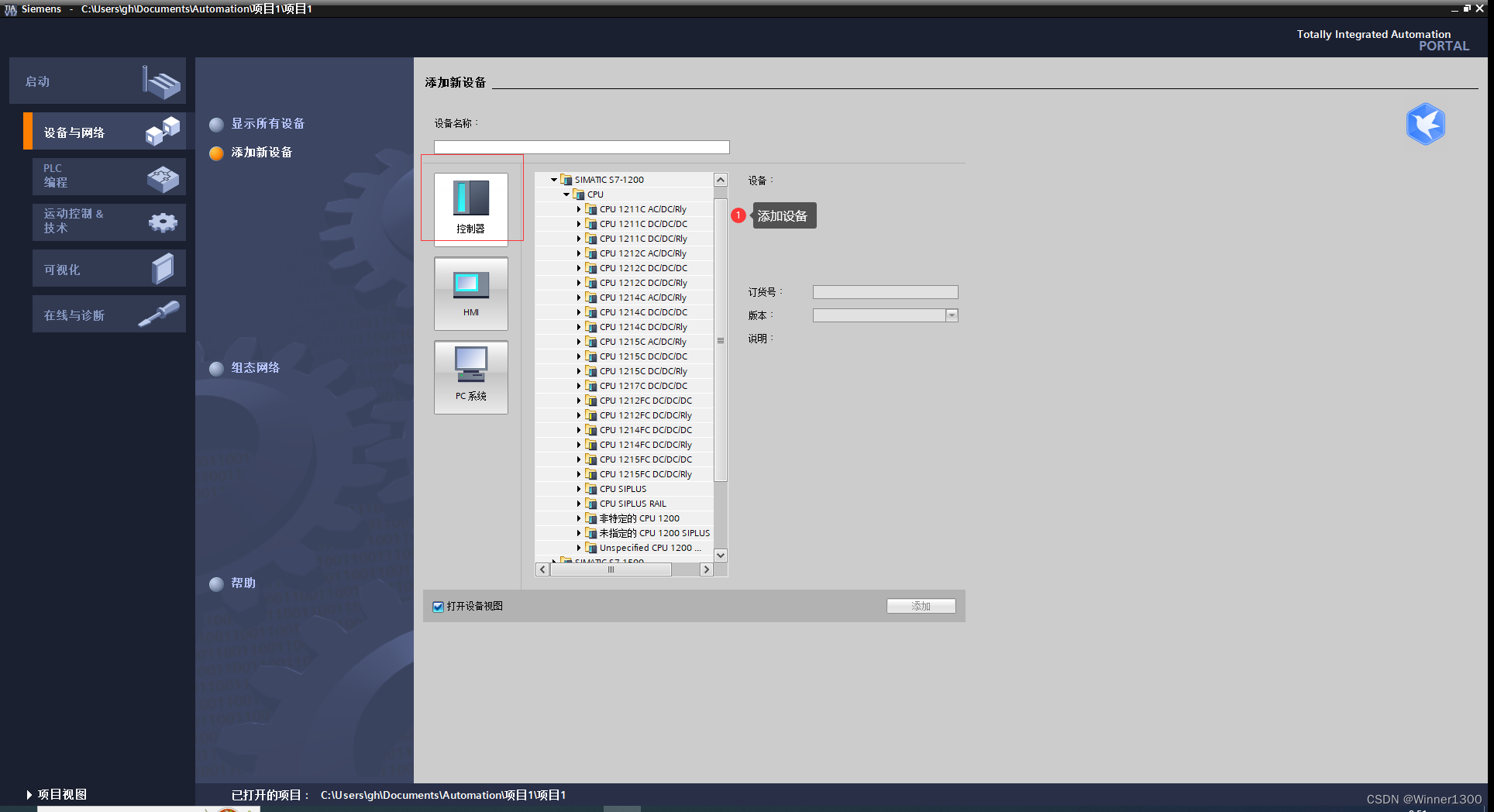Click device tree scroll up arrow

tap(721, 180)
